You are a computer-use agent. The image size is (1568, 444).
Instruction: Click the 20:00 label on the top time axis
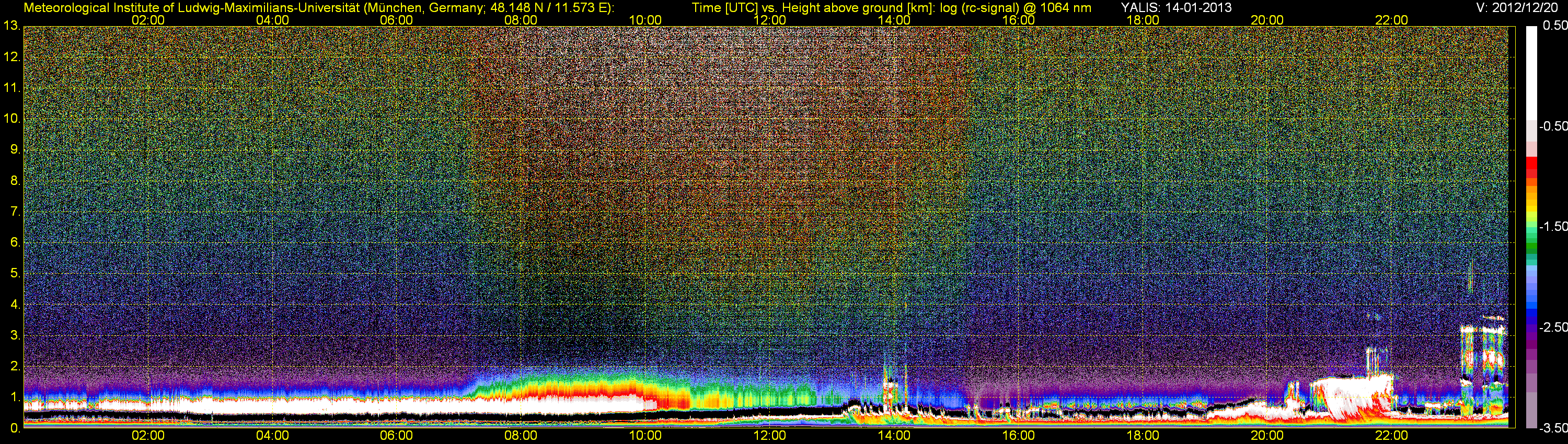click(x=1267, y=20)
